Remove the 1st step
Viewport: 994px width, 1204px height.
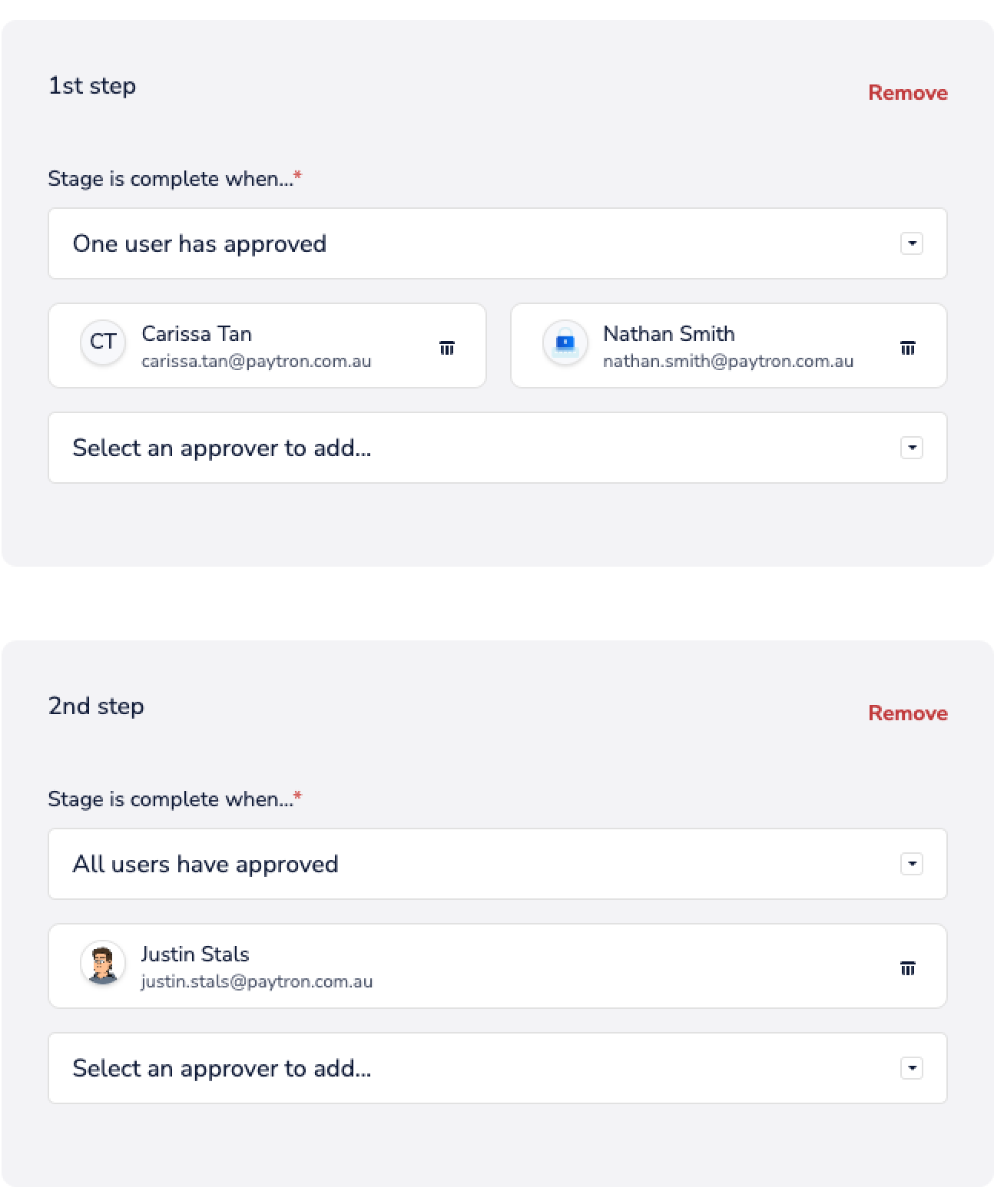907,93
